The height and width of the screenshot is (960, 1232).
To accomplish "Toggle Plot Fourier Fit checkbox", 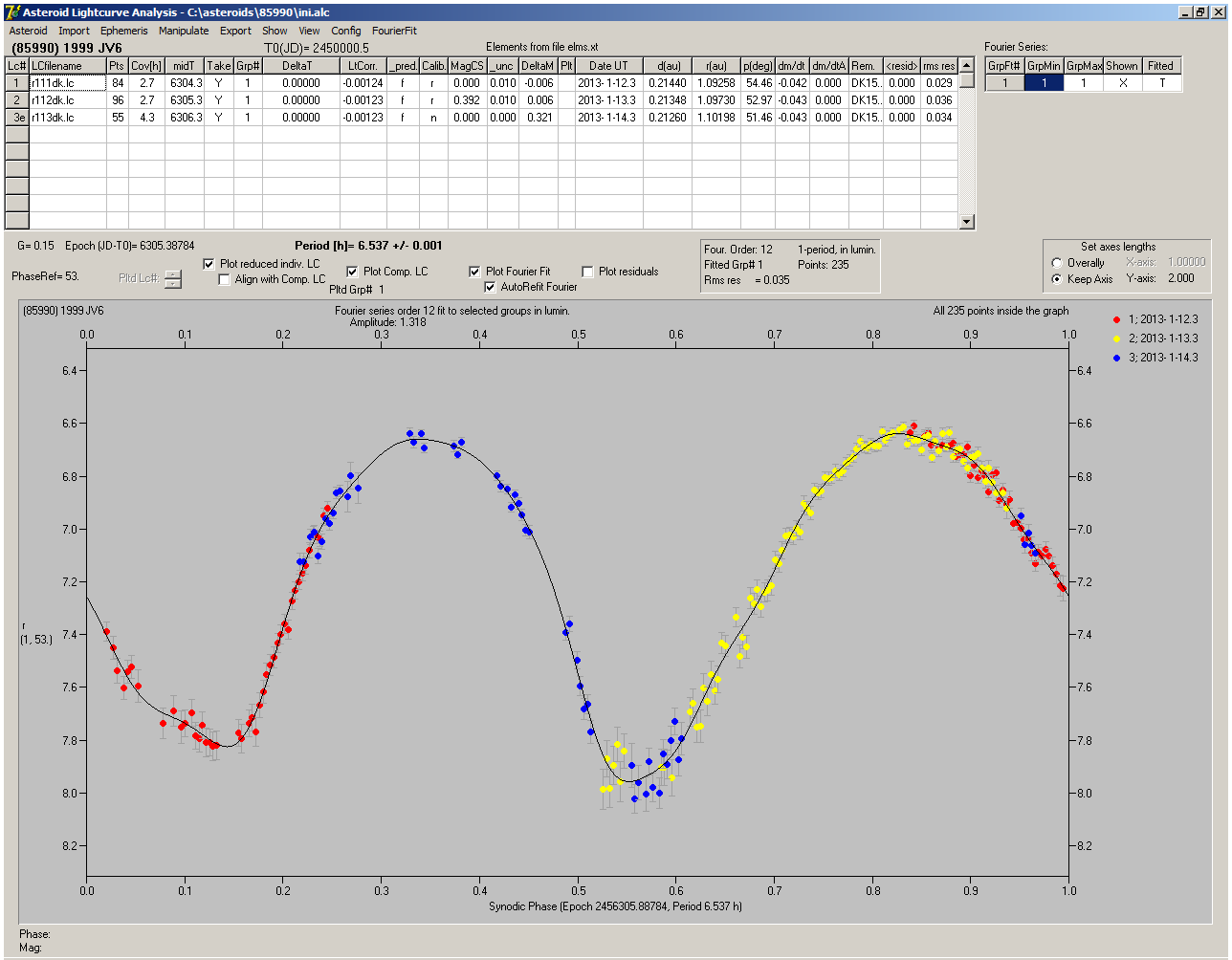I will pyautogui.click(x=475, y=272).
